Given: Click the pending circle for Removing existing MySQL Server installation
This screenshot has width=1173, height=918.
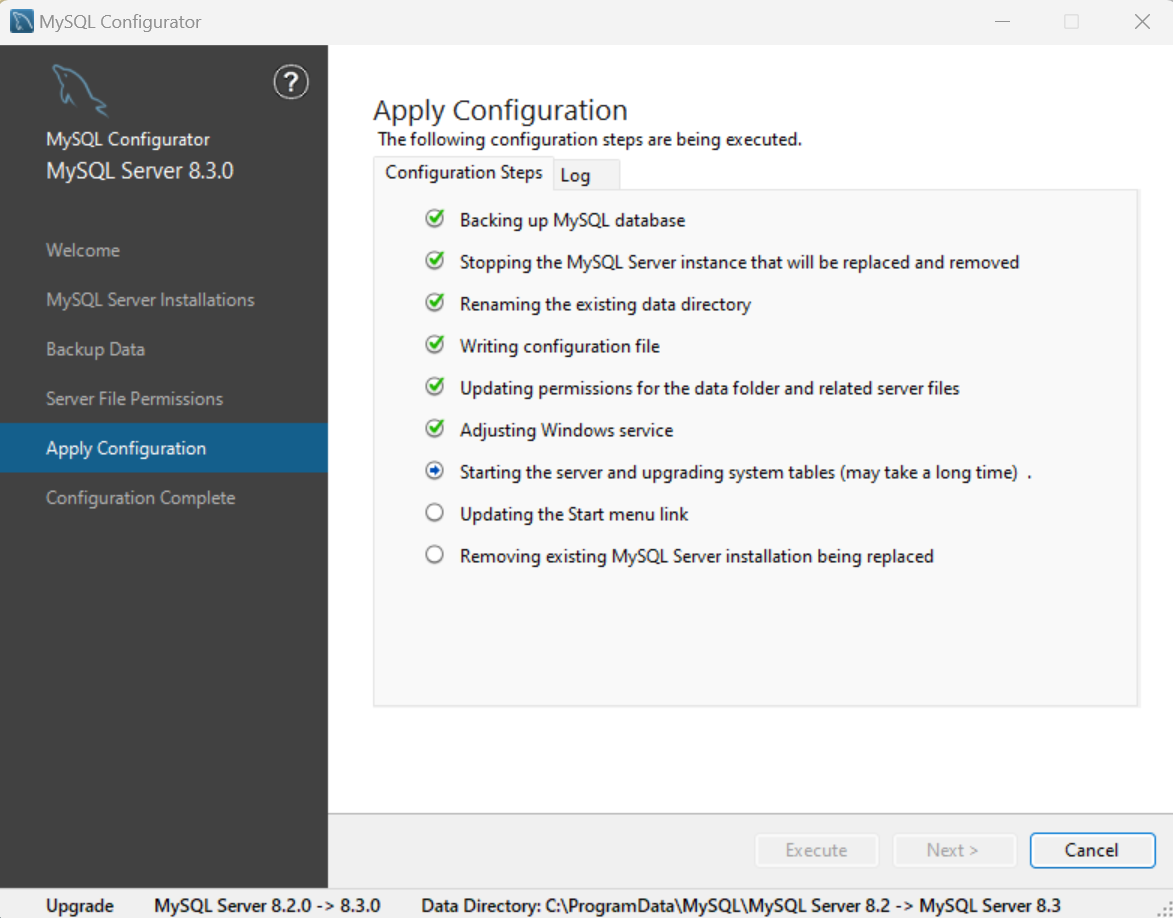Looking at the screenshot, I should (434, 554).
